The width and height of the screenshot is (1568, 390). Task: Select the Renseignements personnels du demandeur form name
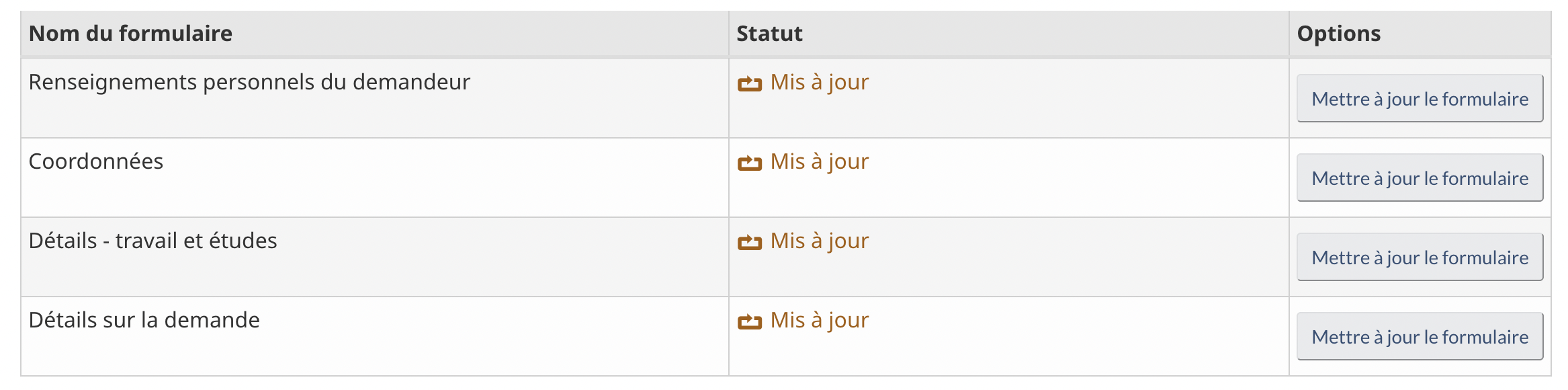point(249,82)
